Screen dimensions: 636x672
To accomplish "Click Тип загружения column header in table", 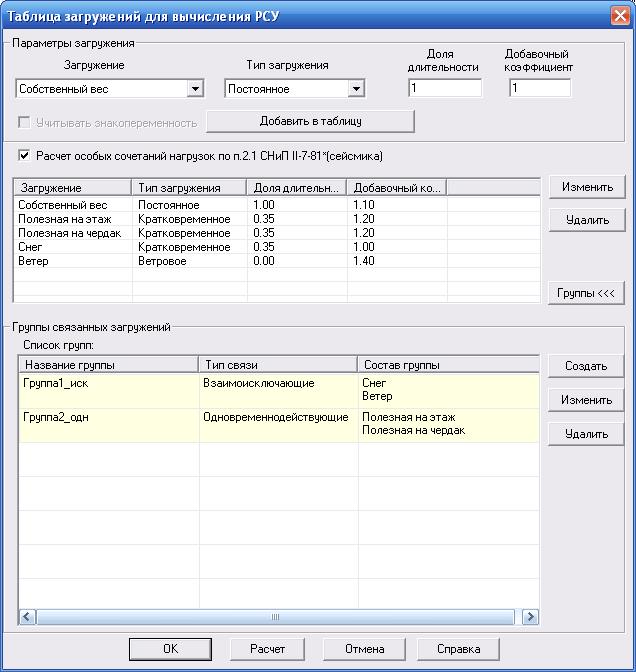I will [x=189, y=188].
